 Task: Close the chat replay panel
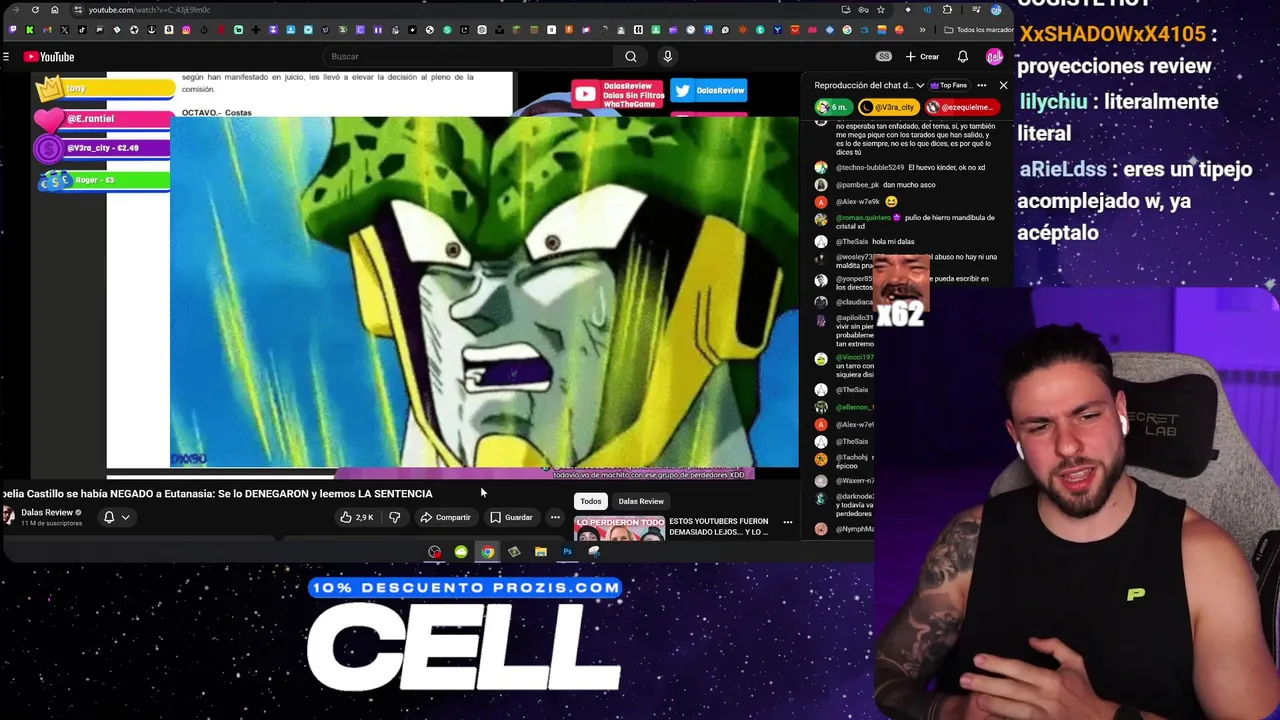(1003, 85)
